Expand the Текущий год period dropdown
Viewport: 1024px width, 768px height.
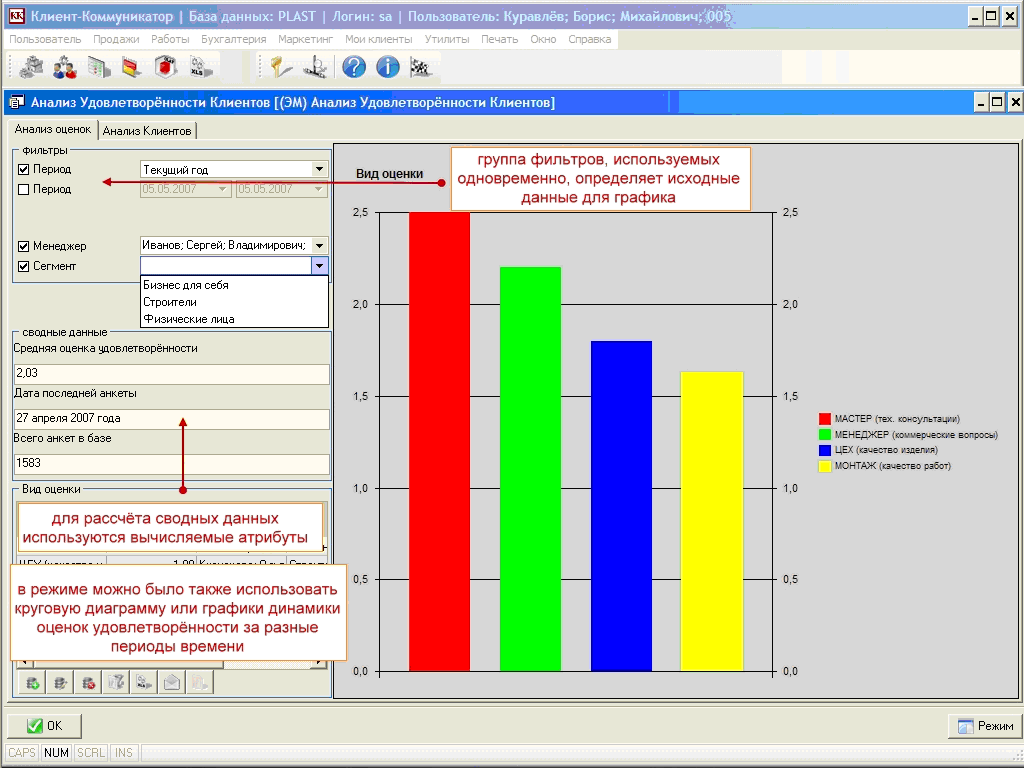pos(319,170)
